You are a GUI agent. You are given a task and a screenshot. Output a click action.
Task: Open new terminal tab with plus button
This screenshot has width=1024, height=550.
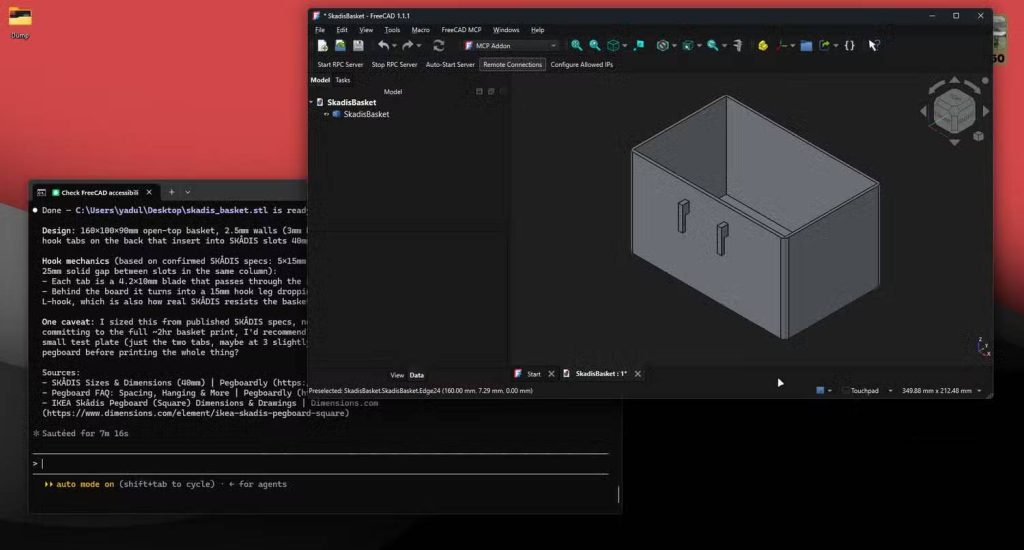(172, 193)
